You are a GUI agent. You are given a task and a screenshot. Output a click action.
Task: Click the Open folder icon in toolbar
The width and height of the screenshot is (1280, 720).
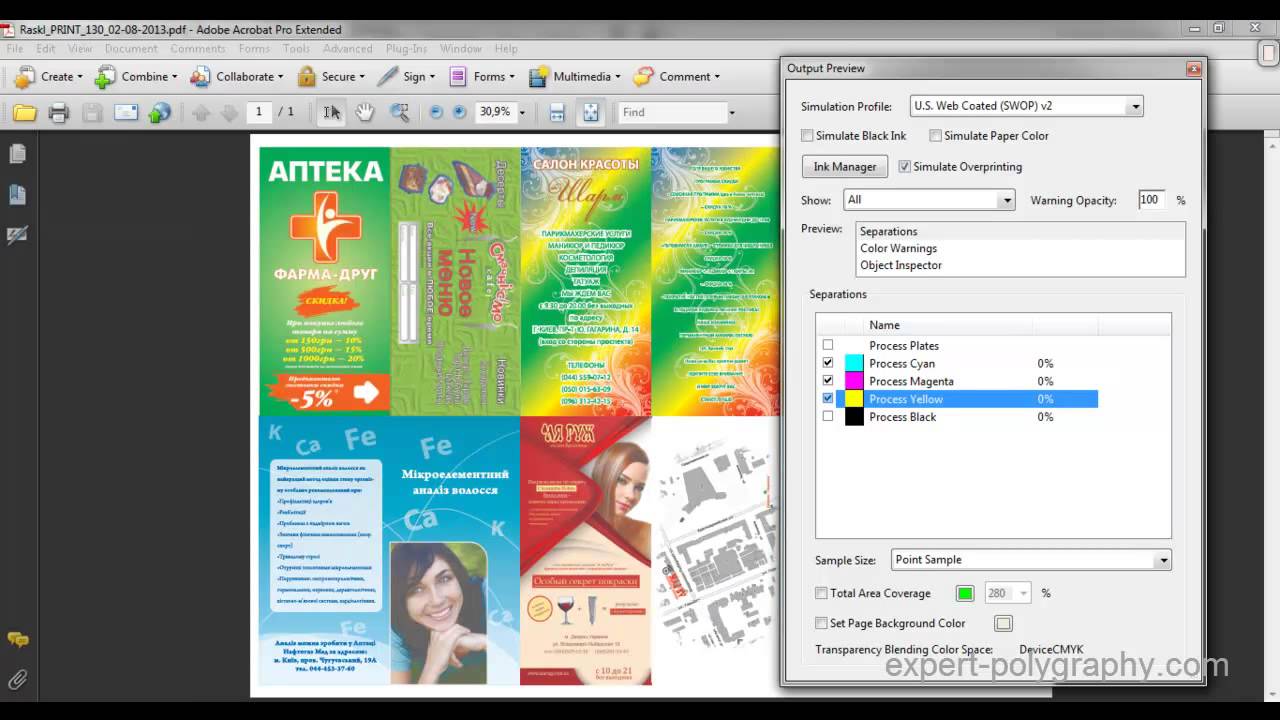point(25,113)
